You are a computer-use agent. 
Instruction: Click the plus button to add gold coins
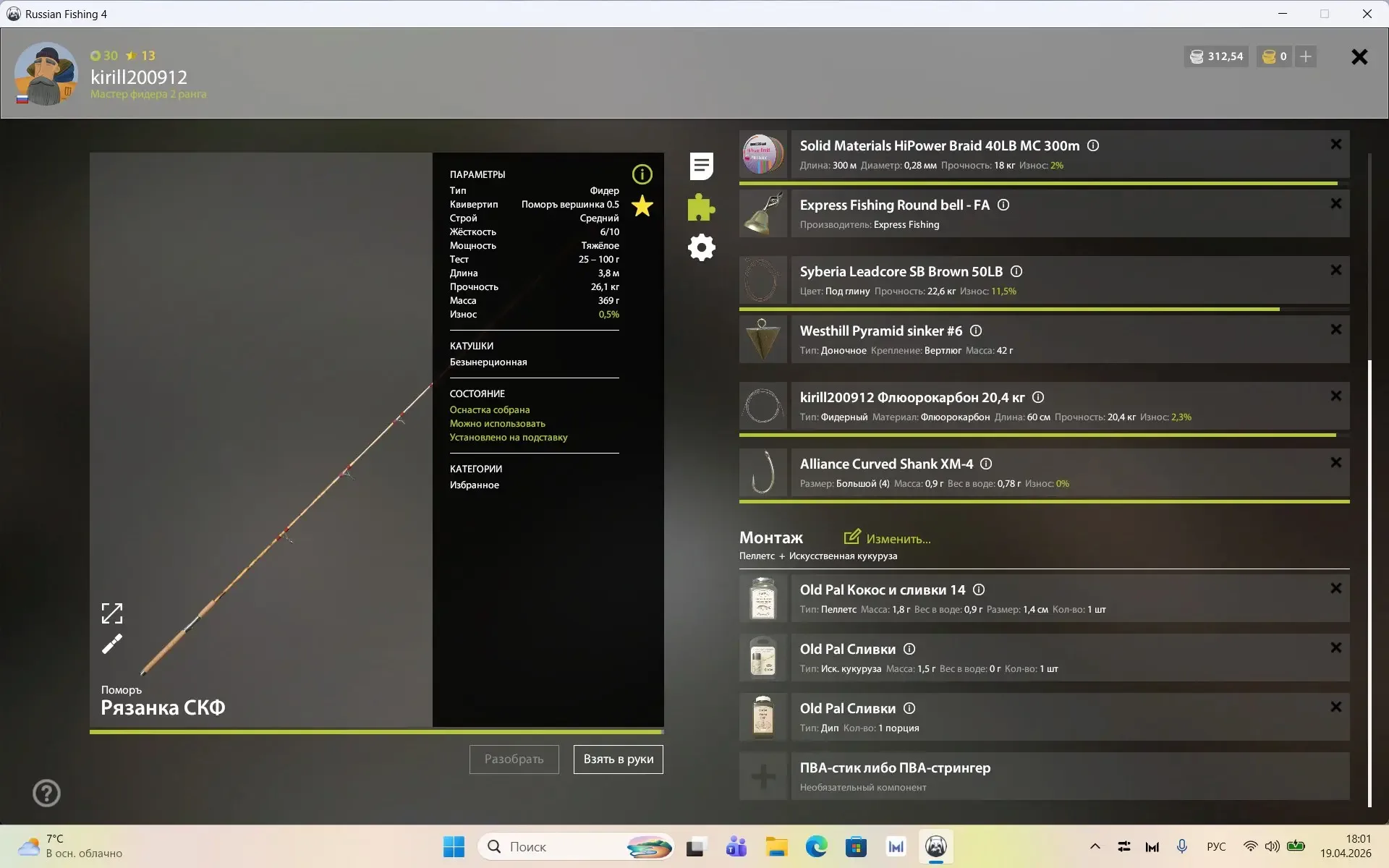coord(1305,56)
